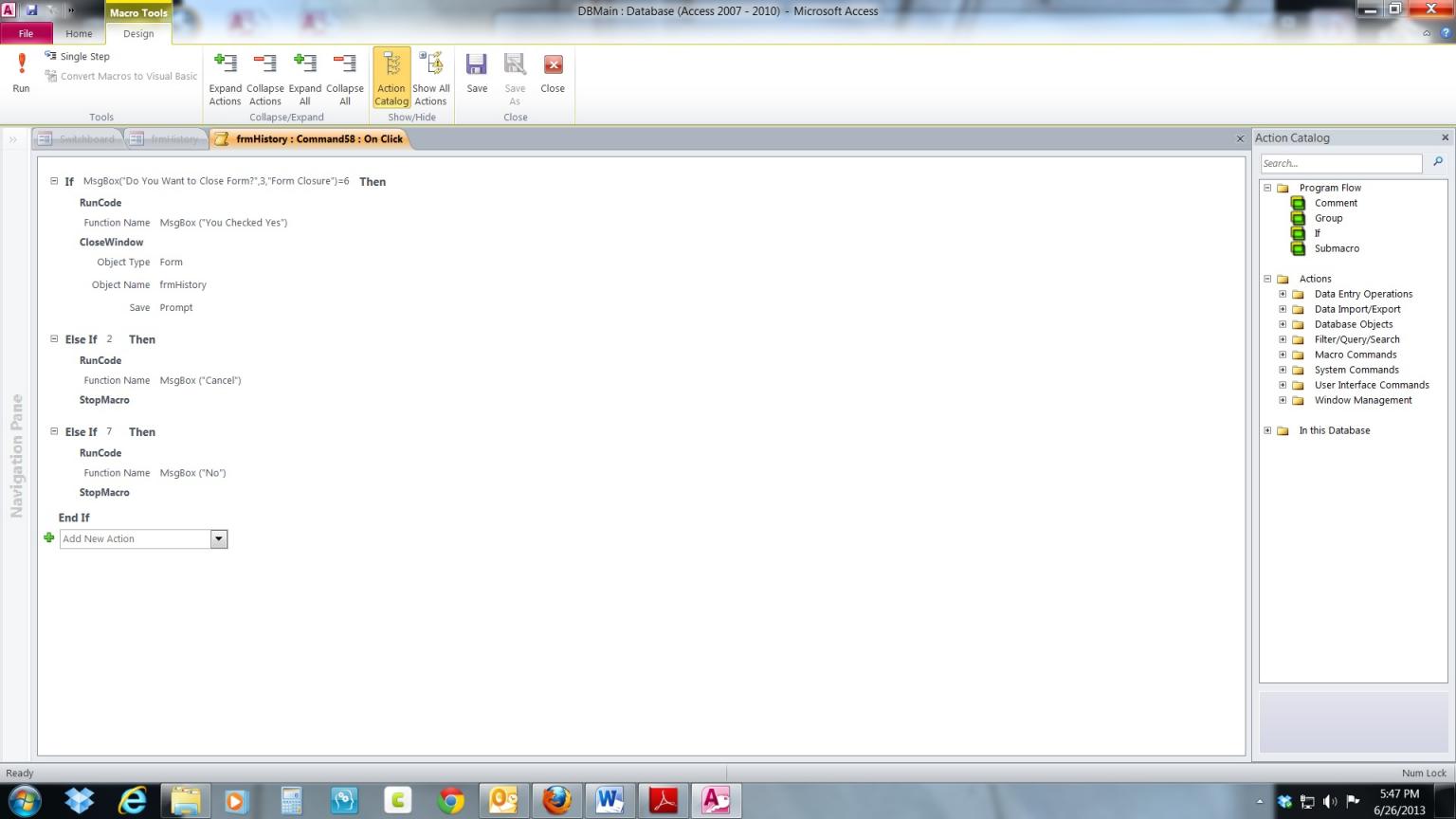The image size is (1456, 819).
Task: Collapse the If MsgBox block
Action: click(x=54, y=180)
